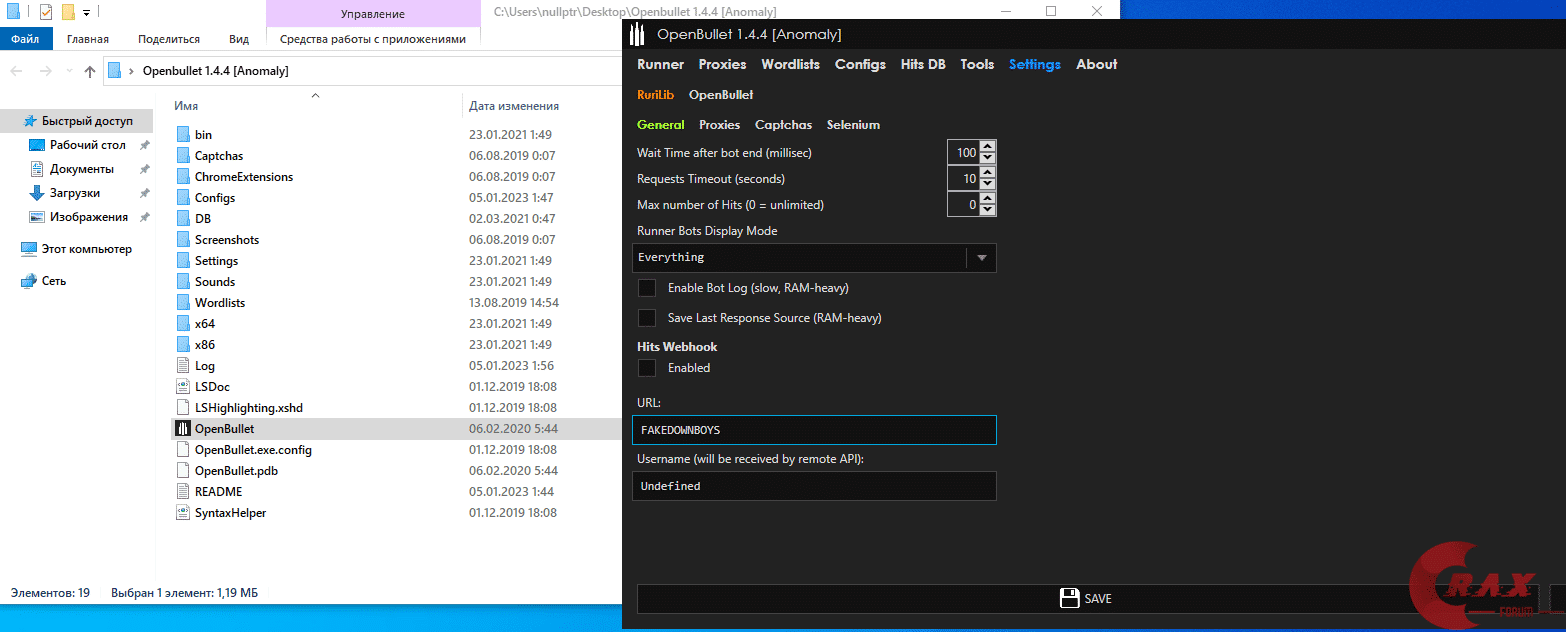Enable the Bot Log checkbox
Viewport: 1566px width, 632px height.
pos(647,288)
